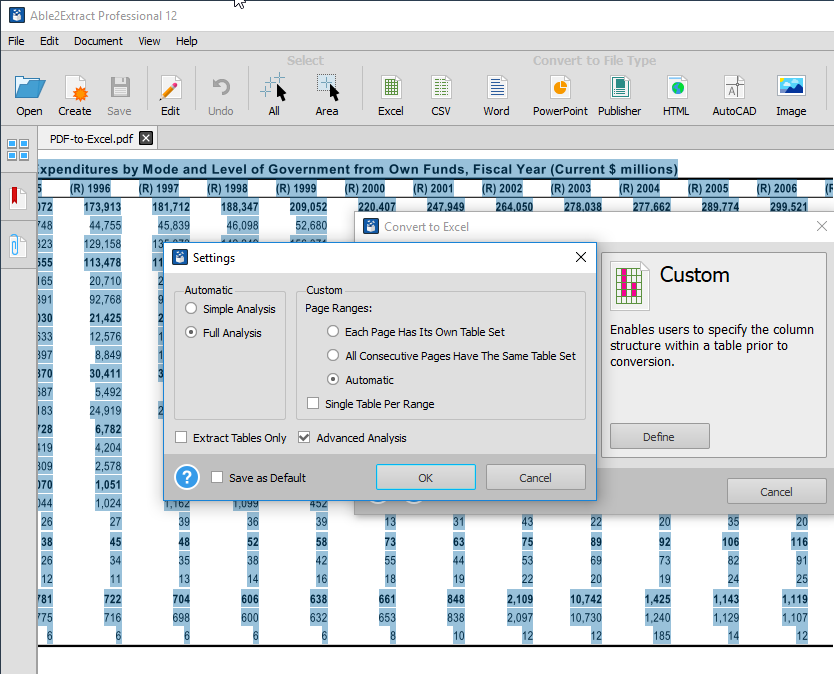Select the Simple Analysis option
This screenshot has height=674, width=834.
point(191,309)
